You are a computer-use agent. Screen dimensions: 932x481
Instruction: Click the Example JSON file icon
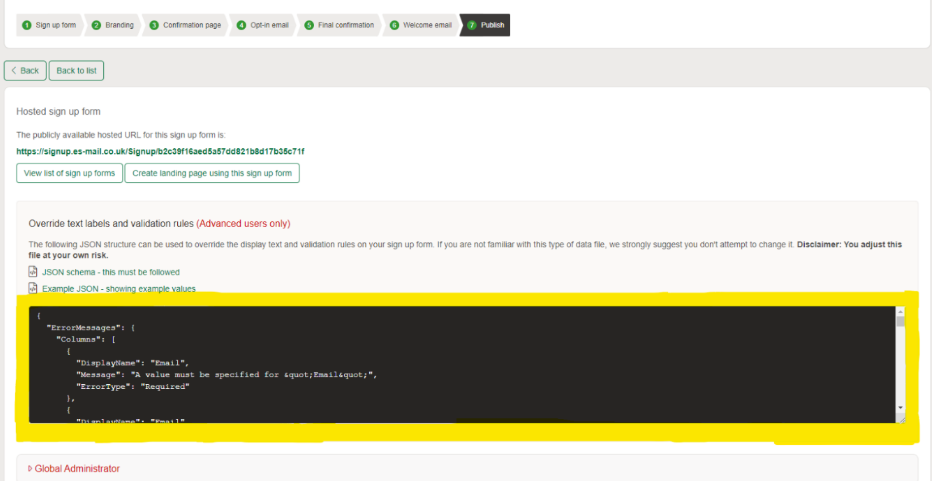33,289
